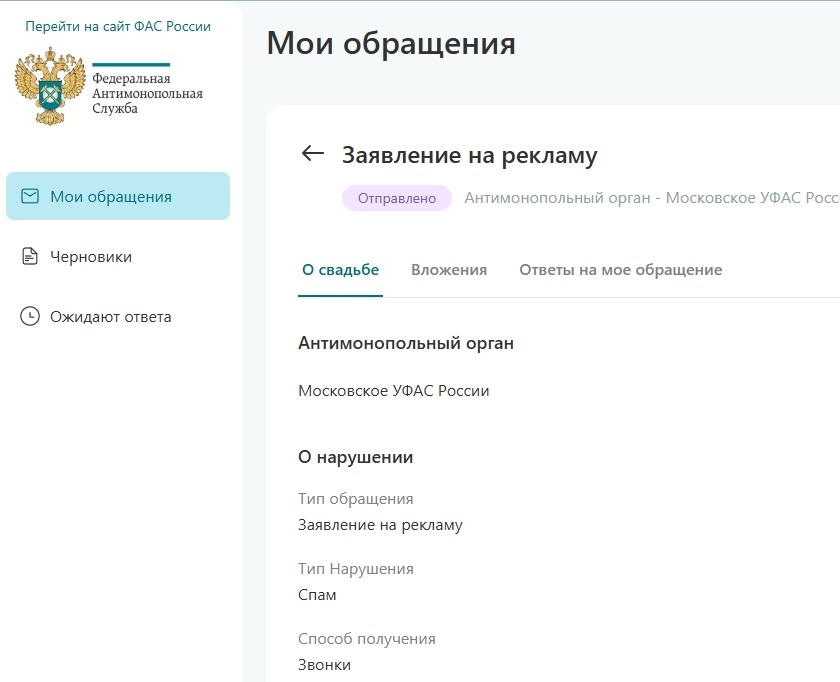Click the Федеральная Антимонопольная Служба logo text

coord(147,93)
